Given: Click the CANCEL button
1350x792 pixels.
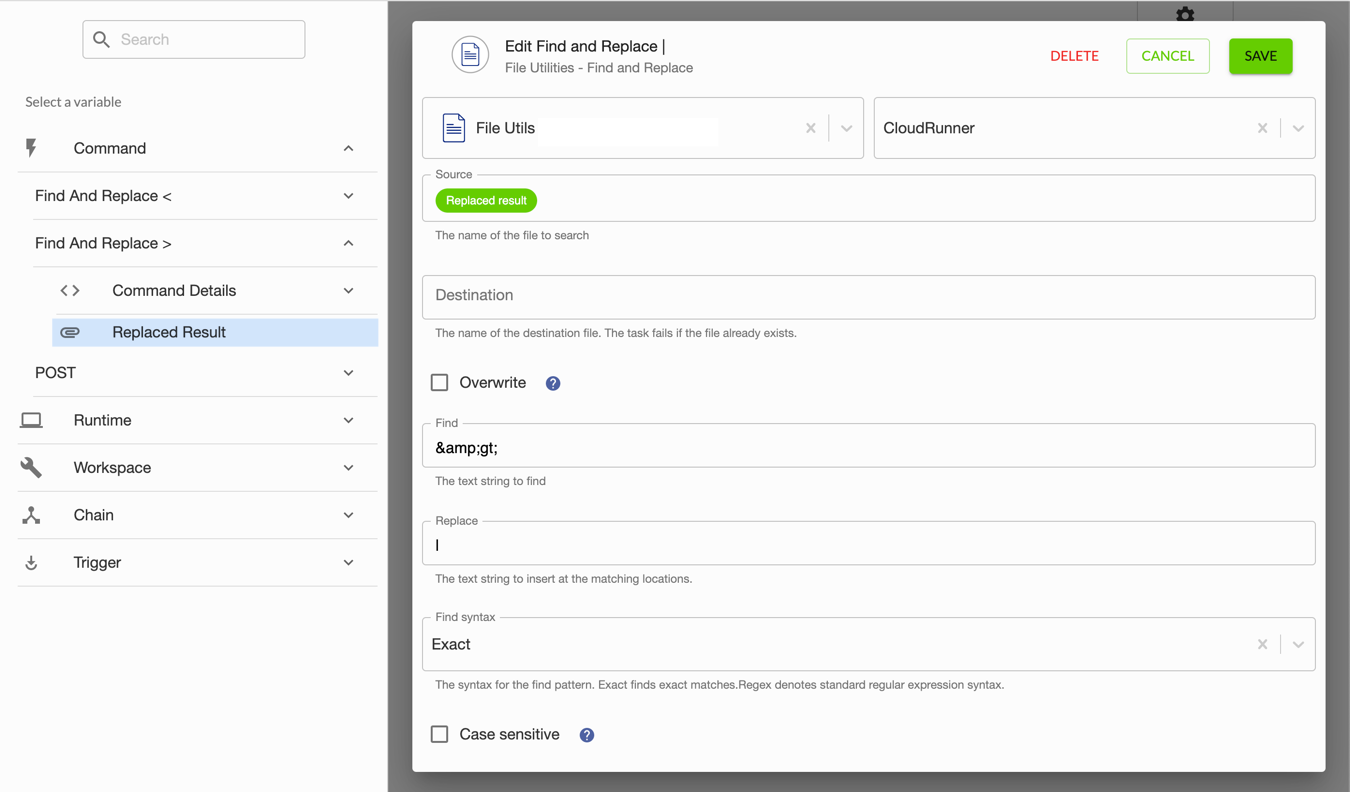Looking at the screenshot, I should point(1167,56).
